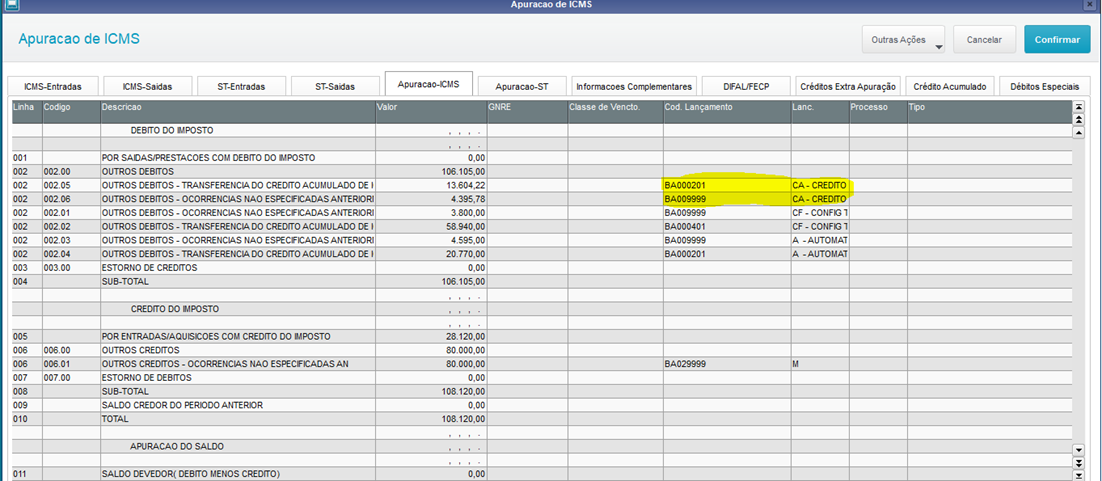Click BA009999 in row 002.01
Image resolution: width=1102 pixels, height=481 pixels.
685,212
